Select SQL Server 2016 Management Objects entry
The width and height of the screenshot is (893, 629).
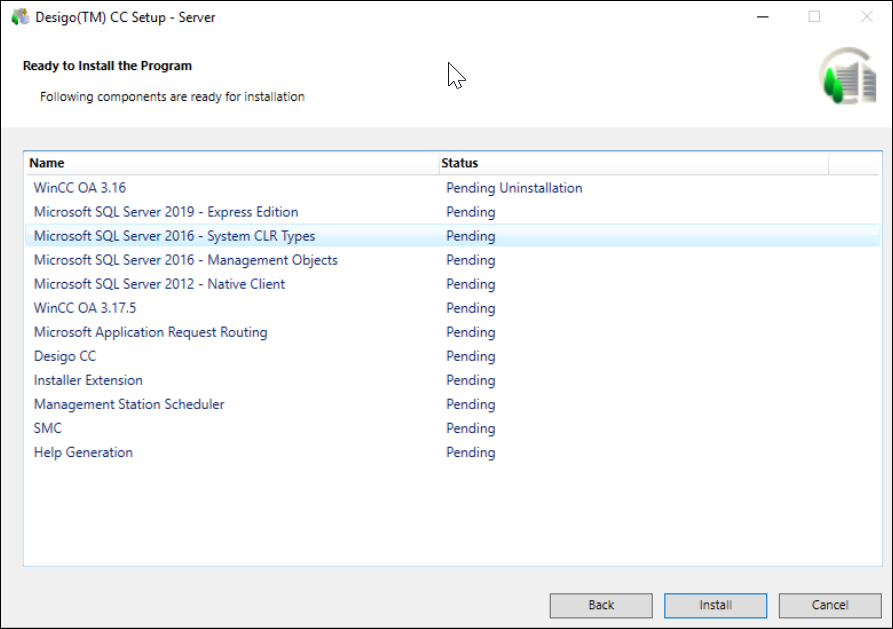(185, 260)
